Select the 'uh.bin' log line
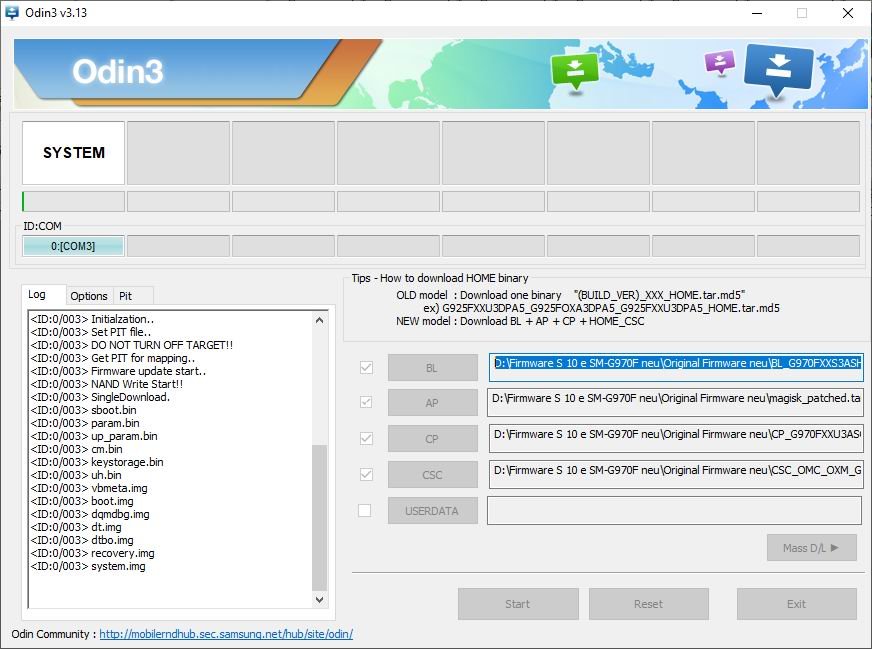 click(x=76, y=475)
